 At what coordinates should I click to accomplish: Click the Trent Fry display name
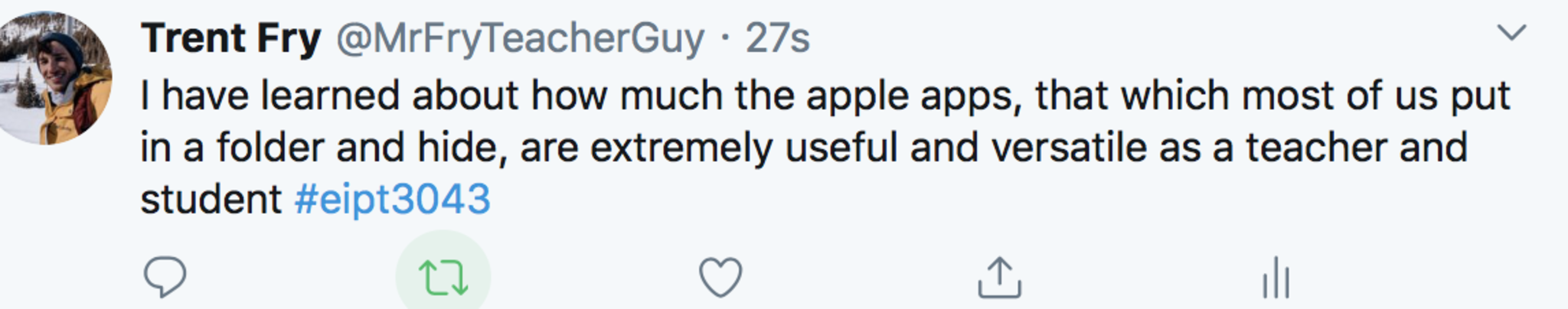click(230, 38)
